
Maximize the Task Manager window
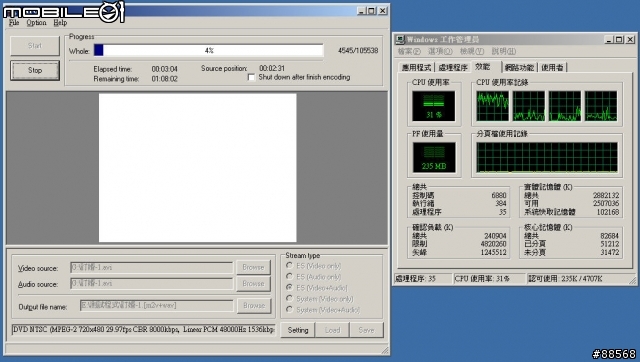(619, 40)
